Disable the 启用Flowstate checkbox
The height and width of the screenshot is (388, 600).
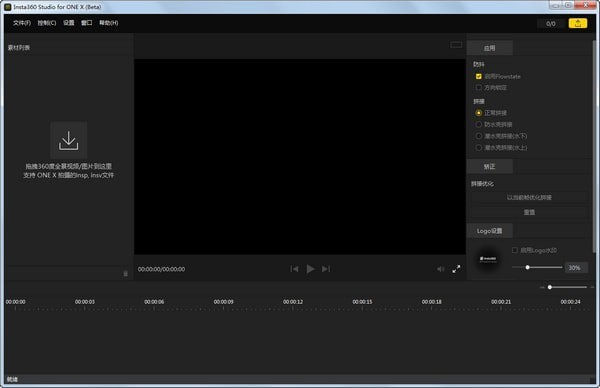click(x=478, y=77)
